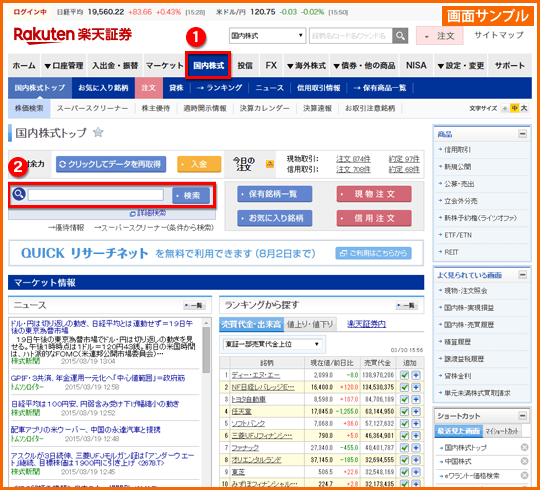This screenshot has height=490, width=540.
Task: Click green check icon in 任天堂 row
Action: (x=404, y=411)
